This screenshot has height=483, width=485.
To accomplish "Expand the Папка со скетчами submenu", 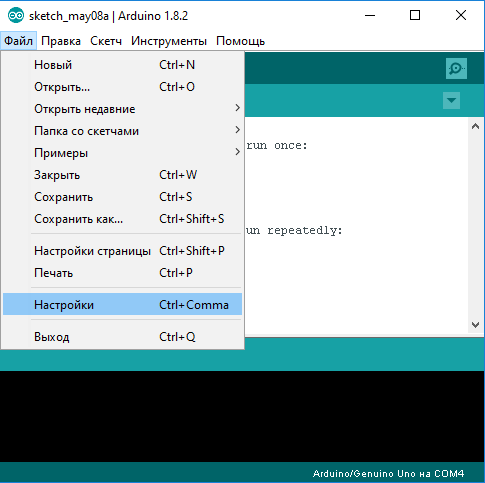I will 122,131.
